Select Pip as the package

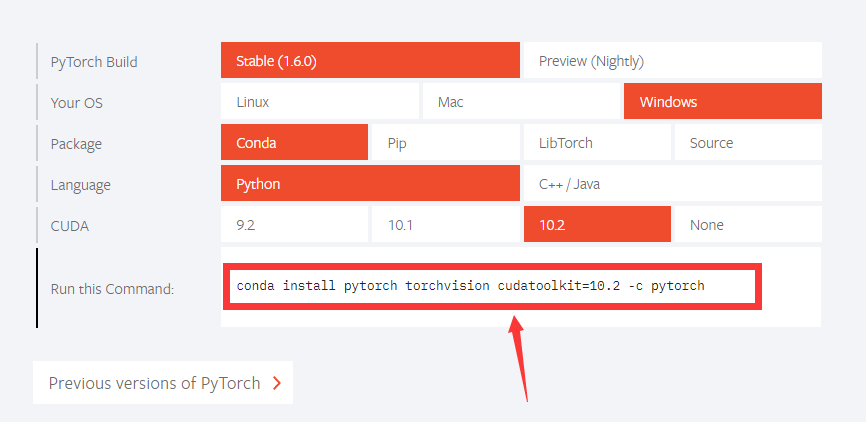point(445,143)
